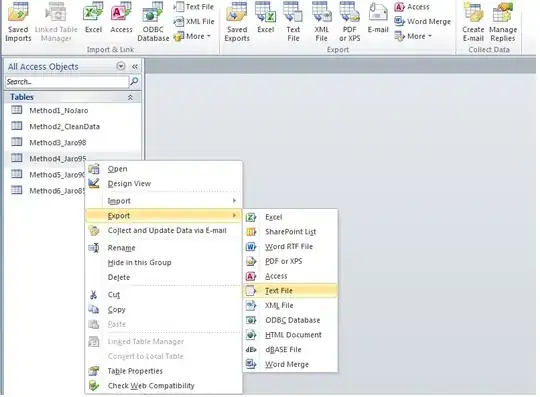Open Saved Exports in the ribbon
This screenshot has height=397, width=540.
click(237, 22)
